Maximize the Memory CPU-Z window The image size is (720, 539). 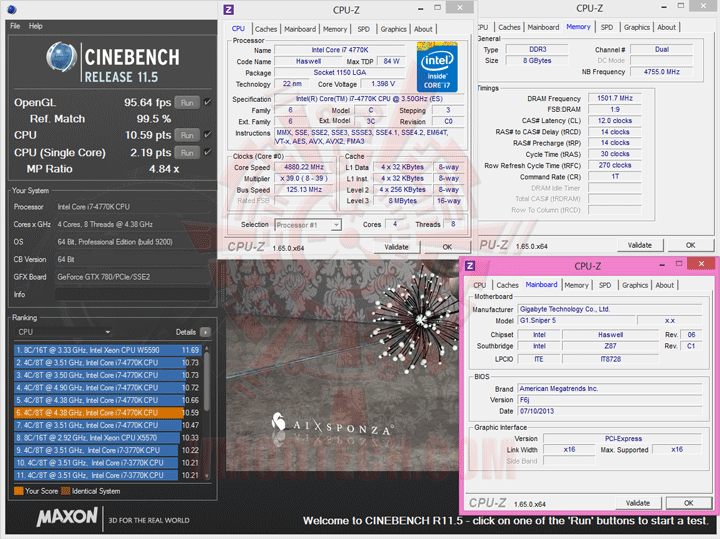point(681,6)
